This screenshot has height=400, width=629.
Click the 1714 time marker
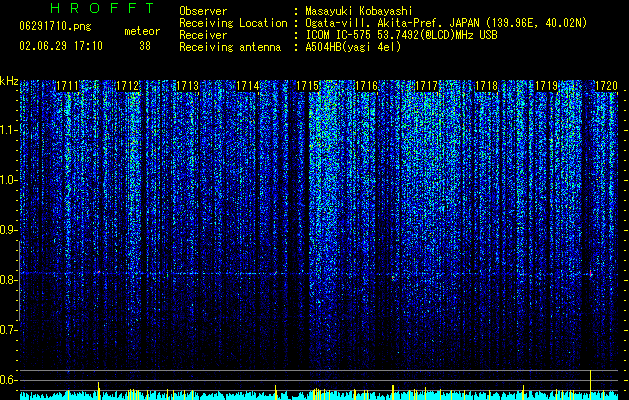(x=248, y=86)
